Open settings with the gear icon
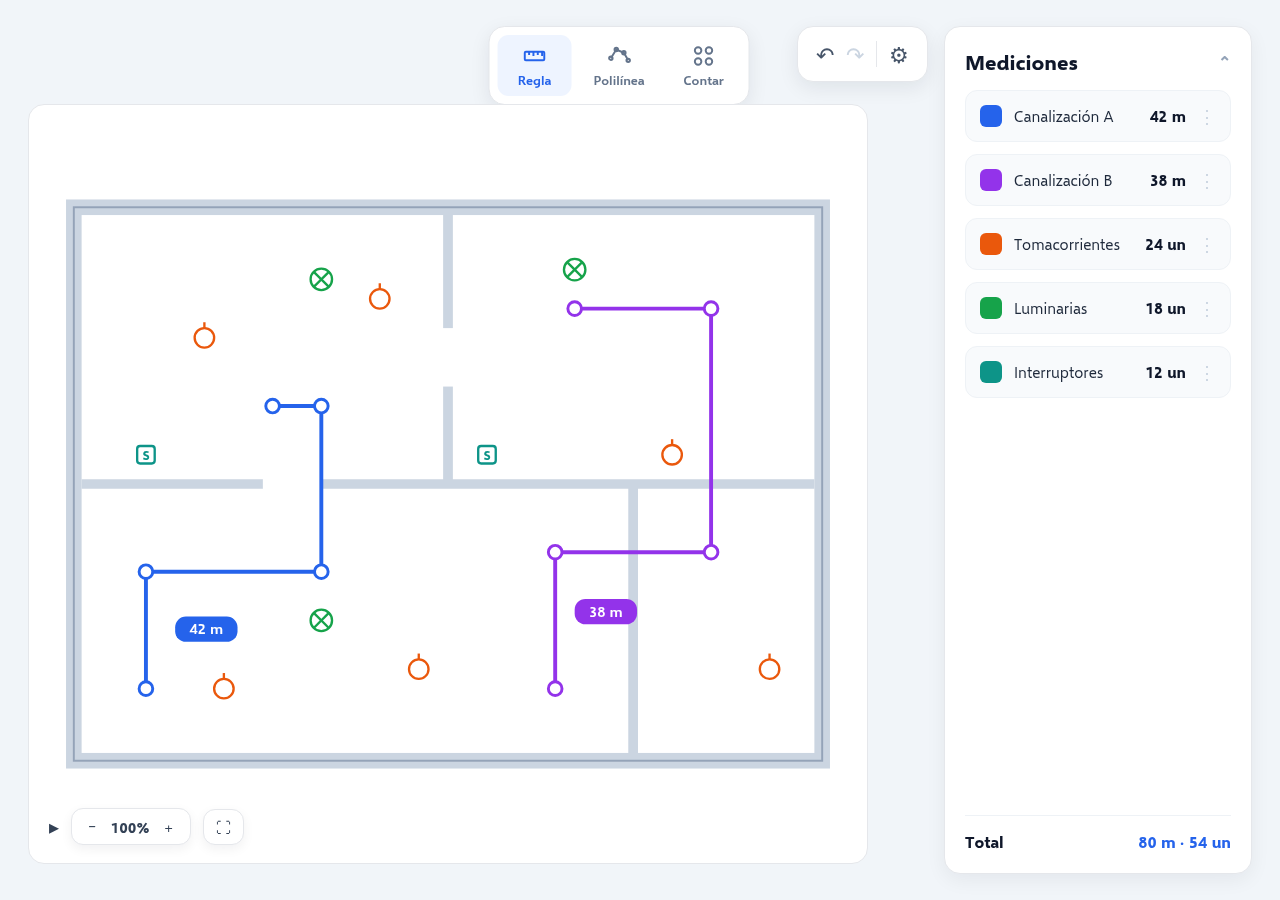This screenshot has height=900, width=1280. click(899, 55)
